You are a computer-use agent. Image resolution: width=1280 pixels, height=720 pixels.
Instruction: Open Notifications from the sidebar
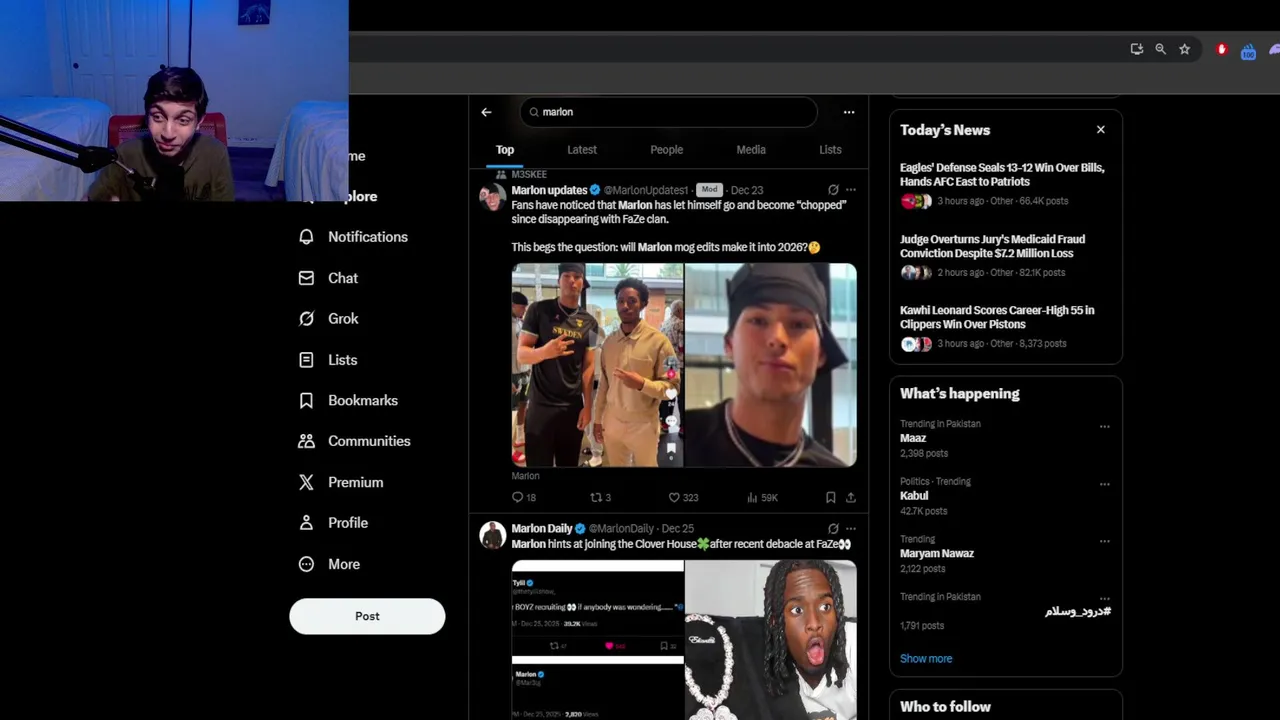[x=353, y=237]
